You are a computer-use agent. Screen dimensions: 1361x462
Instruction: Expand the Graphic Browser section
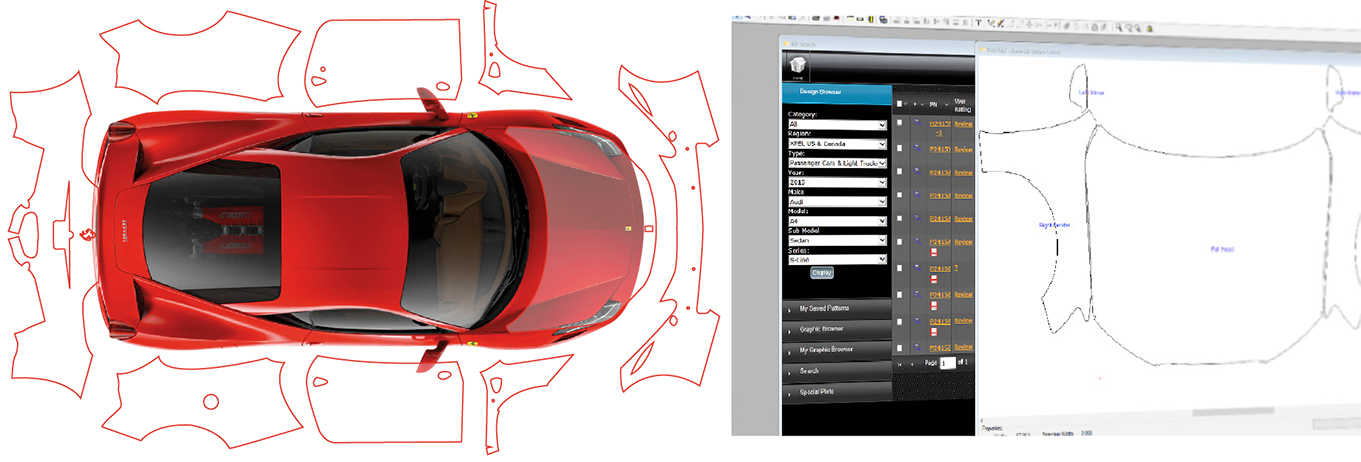[x=835, y=329]
